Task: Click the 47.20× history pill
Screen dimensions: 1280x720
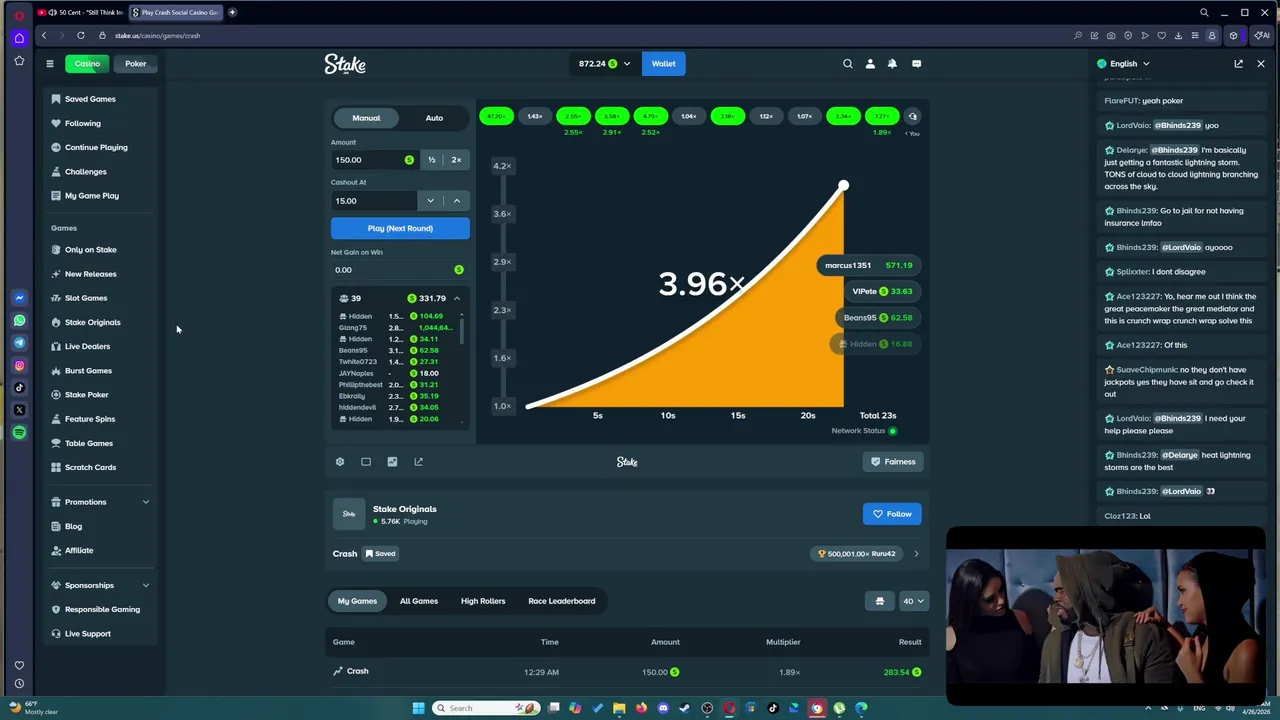Action: [x=495, y=116]
